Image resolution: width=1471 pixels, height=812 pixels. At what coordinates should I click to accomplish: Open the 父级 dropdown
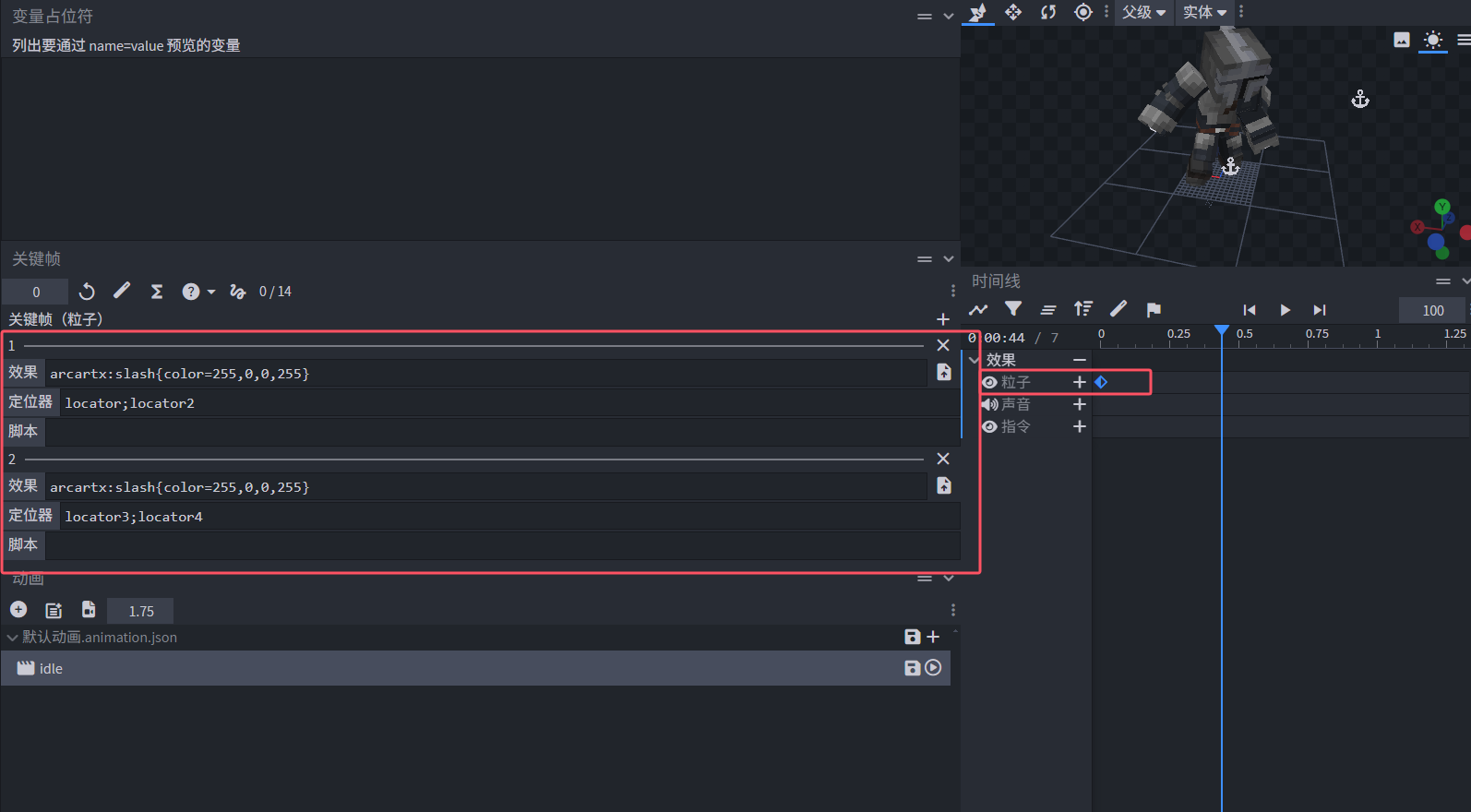tap(1143, 12)
